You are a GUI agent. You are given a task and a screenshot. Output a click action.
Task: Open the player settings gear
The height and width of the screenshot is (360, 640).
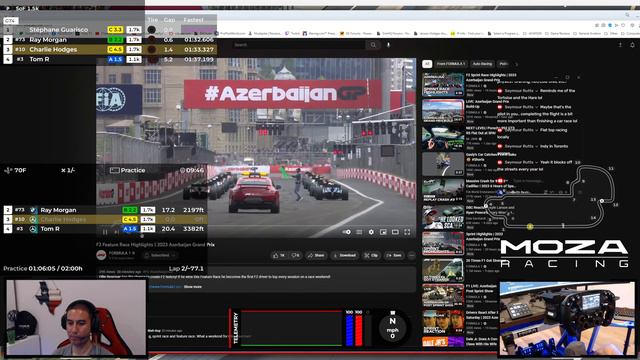point(371,232)
